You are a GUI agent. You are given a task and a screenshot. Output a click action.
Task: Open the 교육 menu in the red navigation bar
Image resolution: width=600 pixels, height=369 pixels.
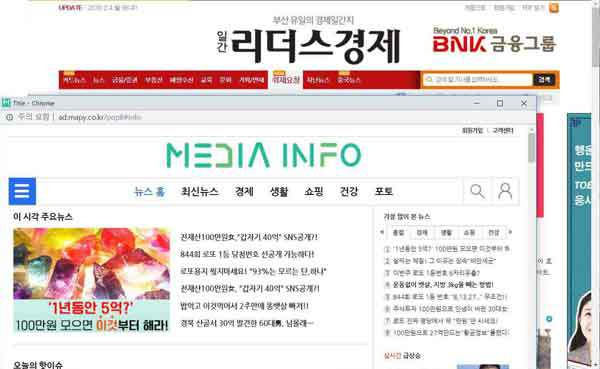206,80
